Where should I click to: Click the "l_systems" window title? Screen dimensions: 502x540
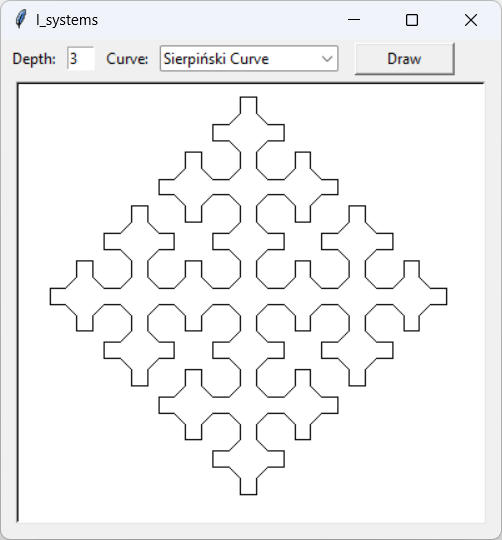click(67, 20)
